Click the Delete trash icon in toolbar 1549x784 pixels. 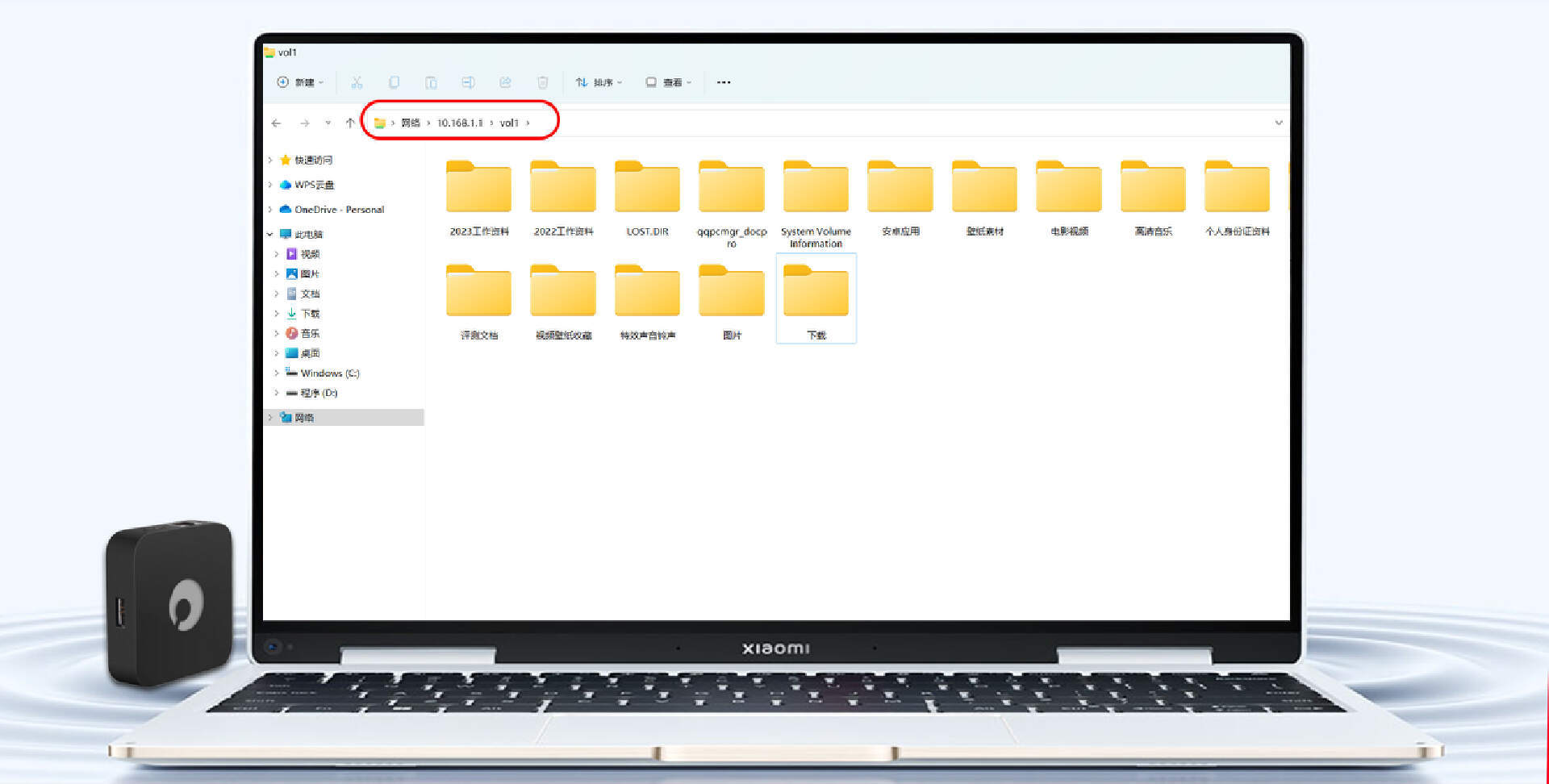[x=543, y=82]
